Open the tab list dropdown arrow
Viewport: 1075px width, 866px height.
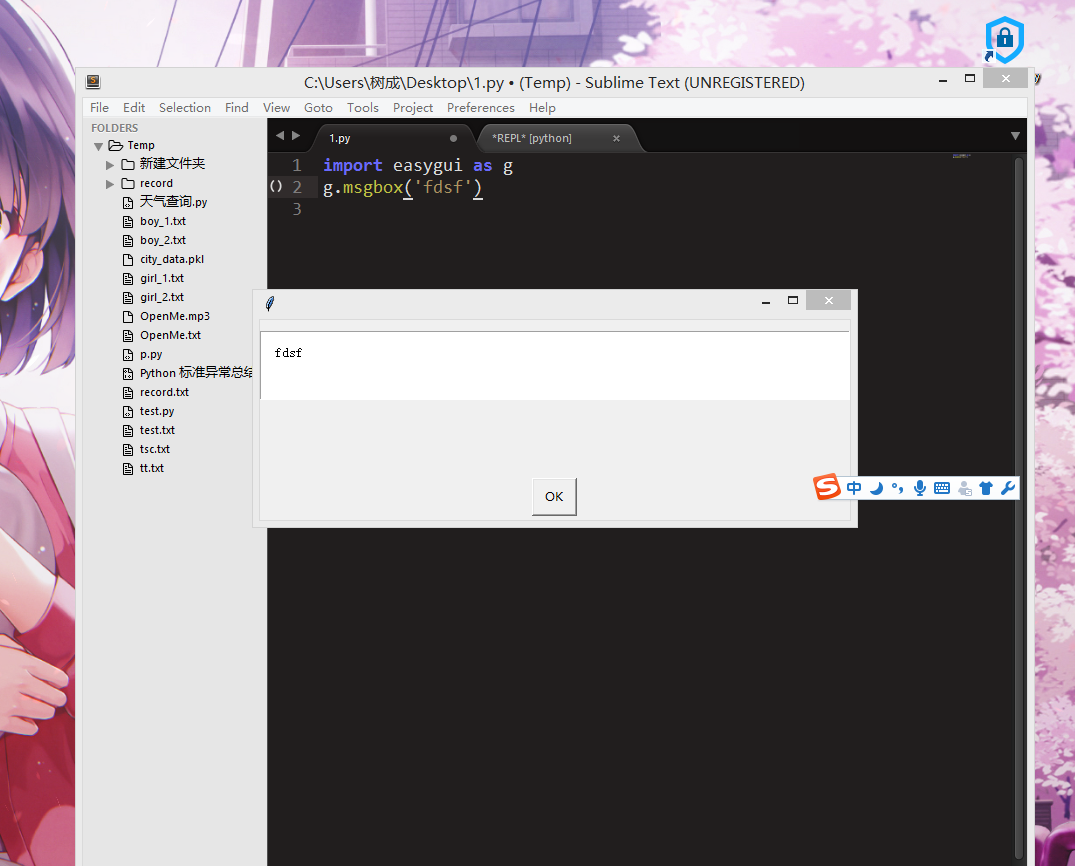coord(1015,136)
